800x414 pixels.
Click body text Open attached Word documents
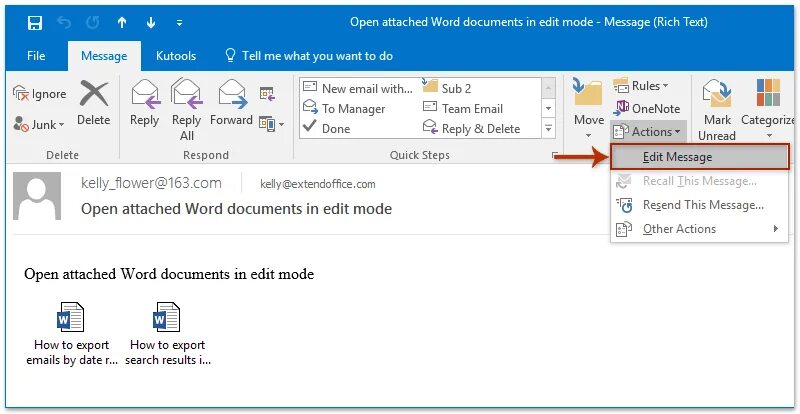click(169, 274)
